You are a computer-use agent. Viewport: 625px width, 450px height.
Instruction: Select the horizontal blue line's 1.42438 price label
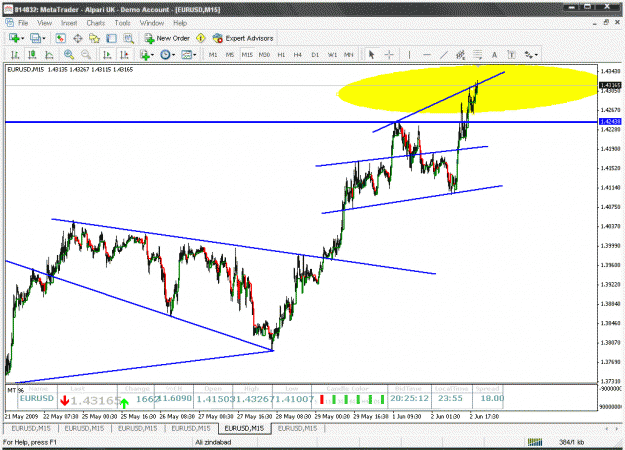click(x=610, y=122)
